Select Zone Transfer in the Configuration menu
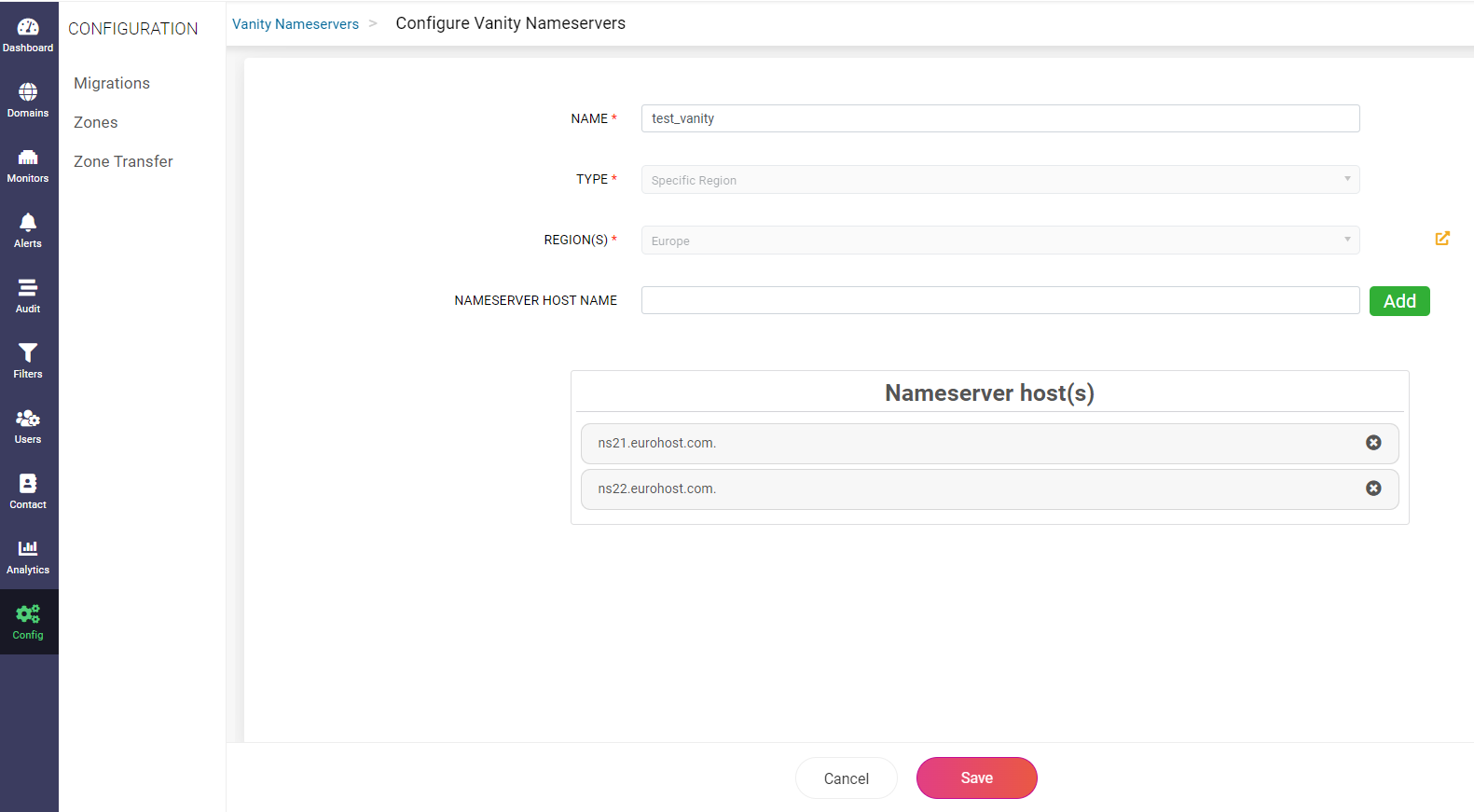Screen dimensions: 1474x812 coord(123,161)
